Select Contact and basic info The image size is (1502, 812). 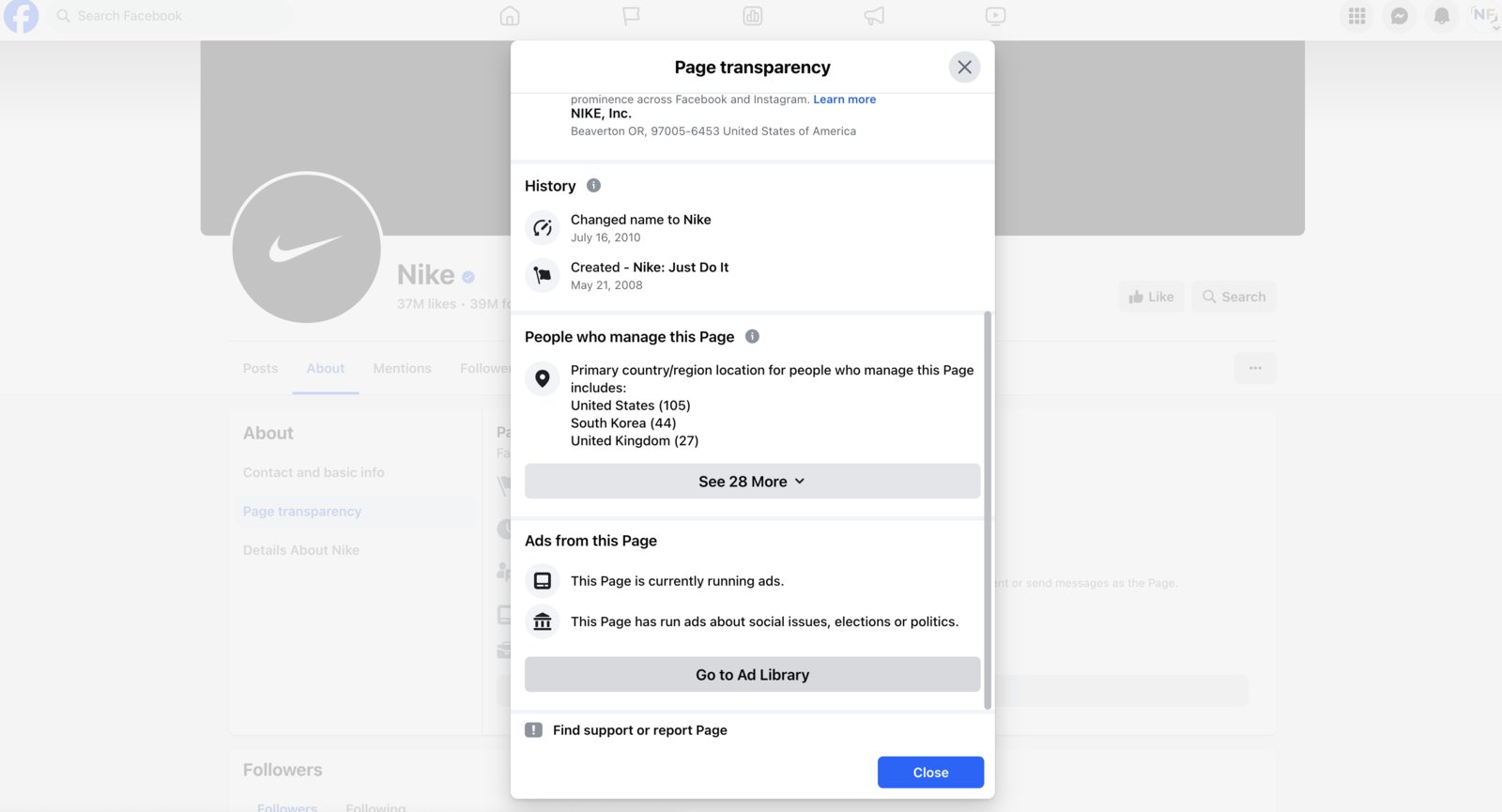314,472
